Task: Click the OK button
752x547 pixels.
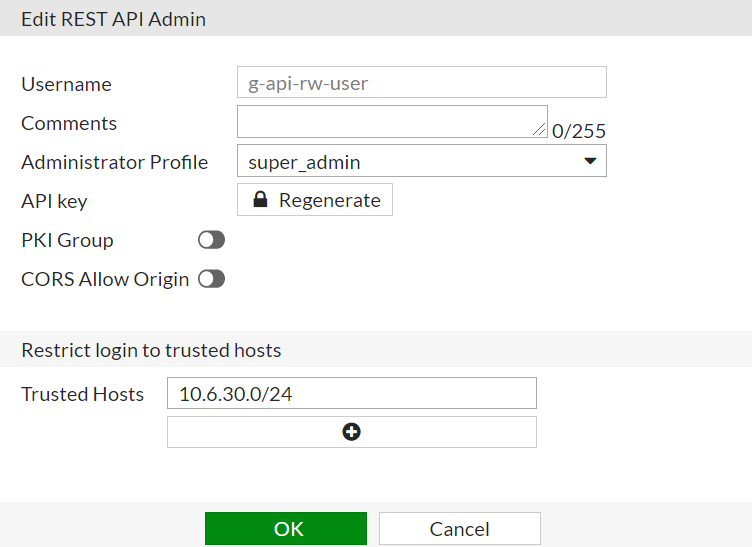Action: click(286, 528)
